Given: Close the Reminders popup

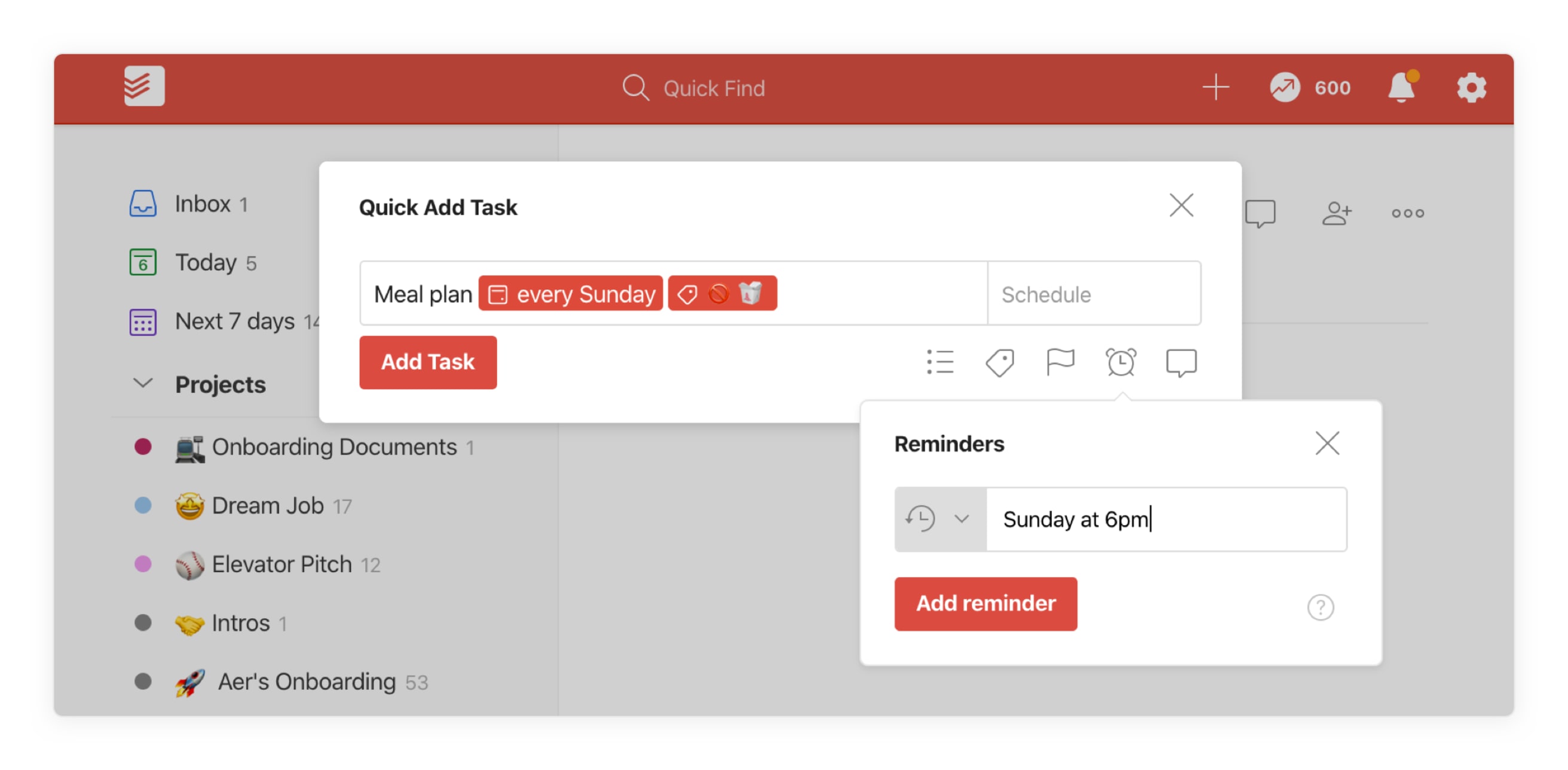Looking at the screenshot, I should click(1327, 443).
